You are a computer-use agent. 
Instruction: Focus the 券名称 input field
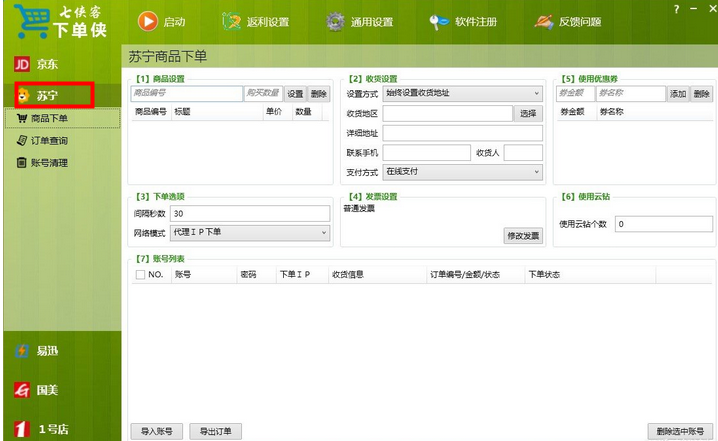pyautogui.click(x=631, y=93)
